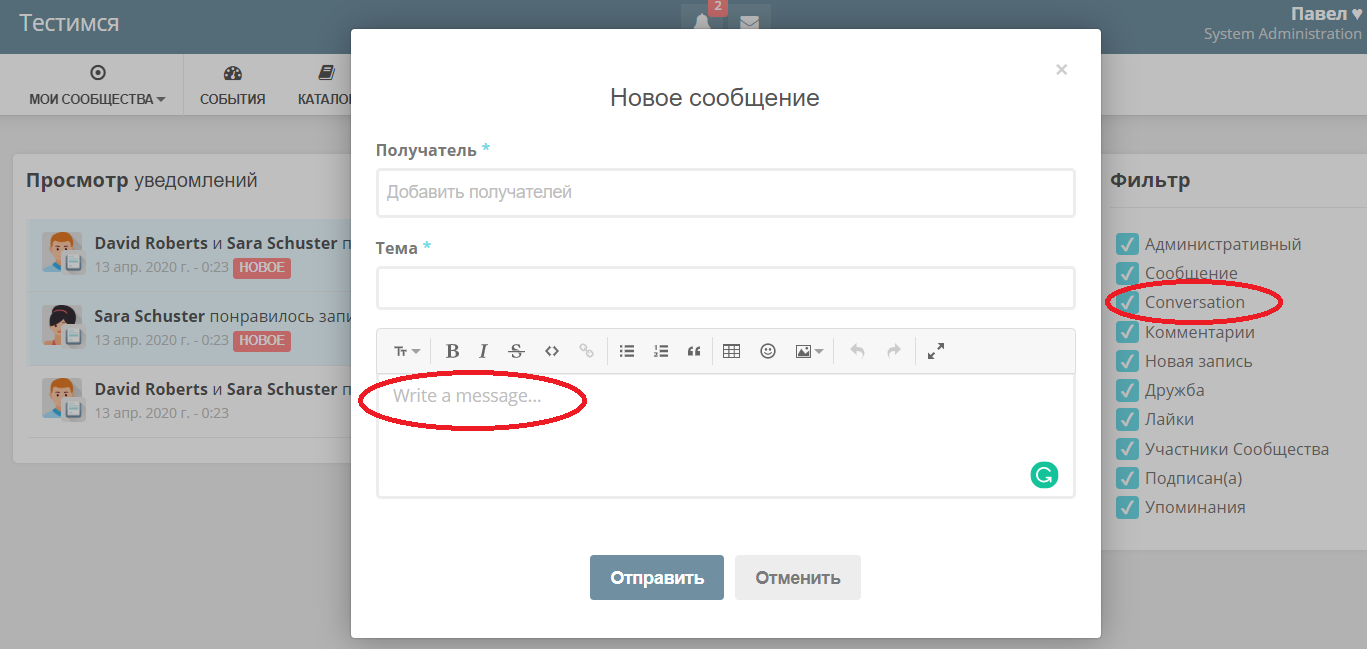
Task: Apply strikethrough formatting
Action: pos(516,351)
